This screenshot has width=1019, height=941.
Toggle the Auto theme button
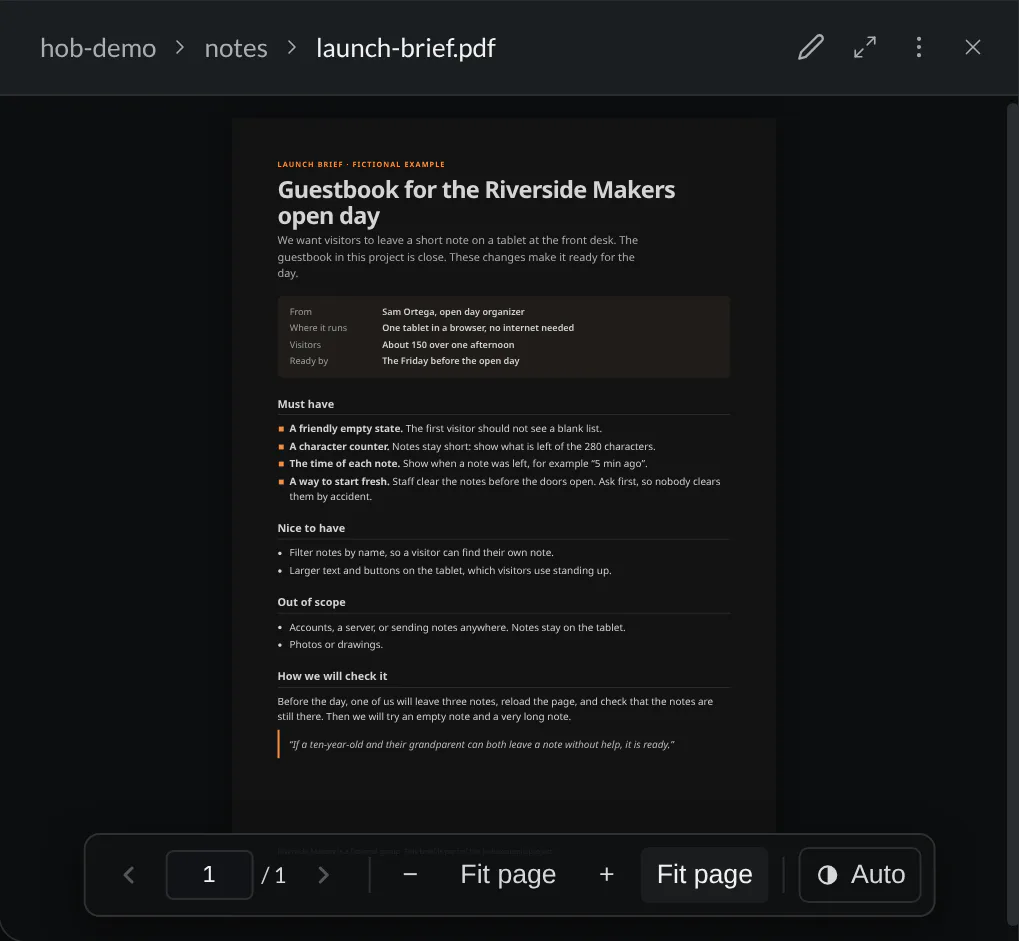pyautogui.click(x=860, y=875)
